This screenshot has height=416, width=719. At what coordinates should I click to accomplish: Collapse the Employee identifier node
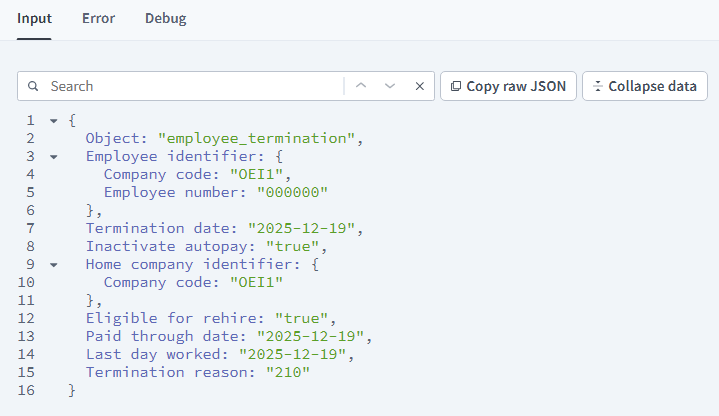[x=53, y=156]
